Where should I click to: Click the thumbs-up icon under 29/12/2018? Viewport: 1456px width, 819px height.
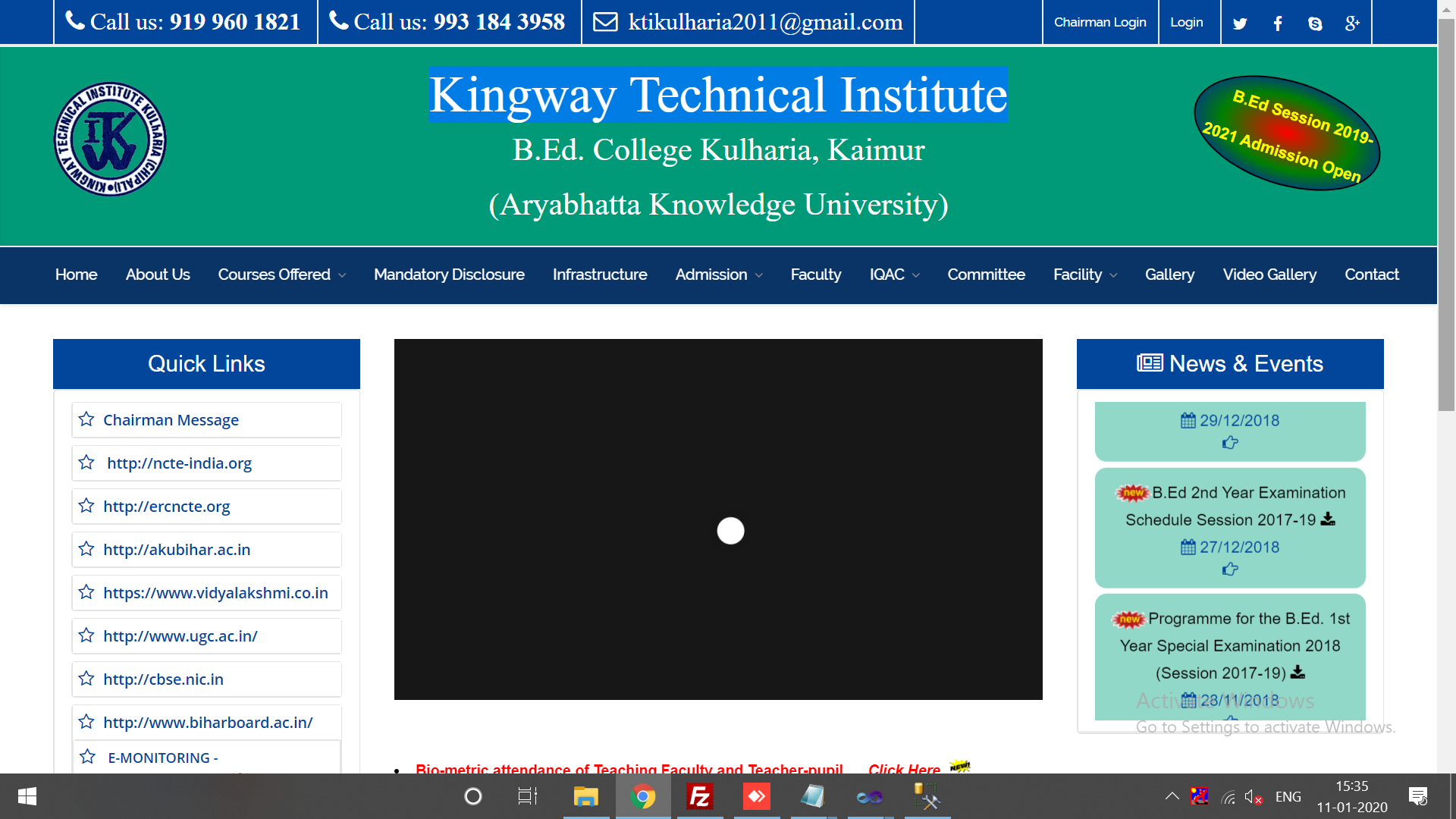(1230, 442)
